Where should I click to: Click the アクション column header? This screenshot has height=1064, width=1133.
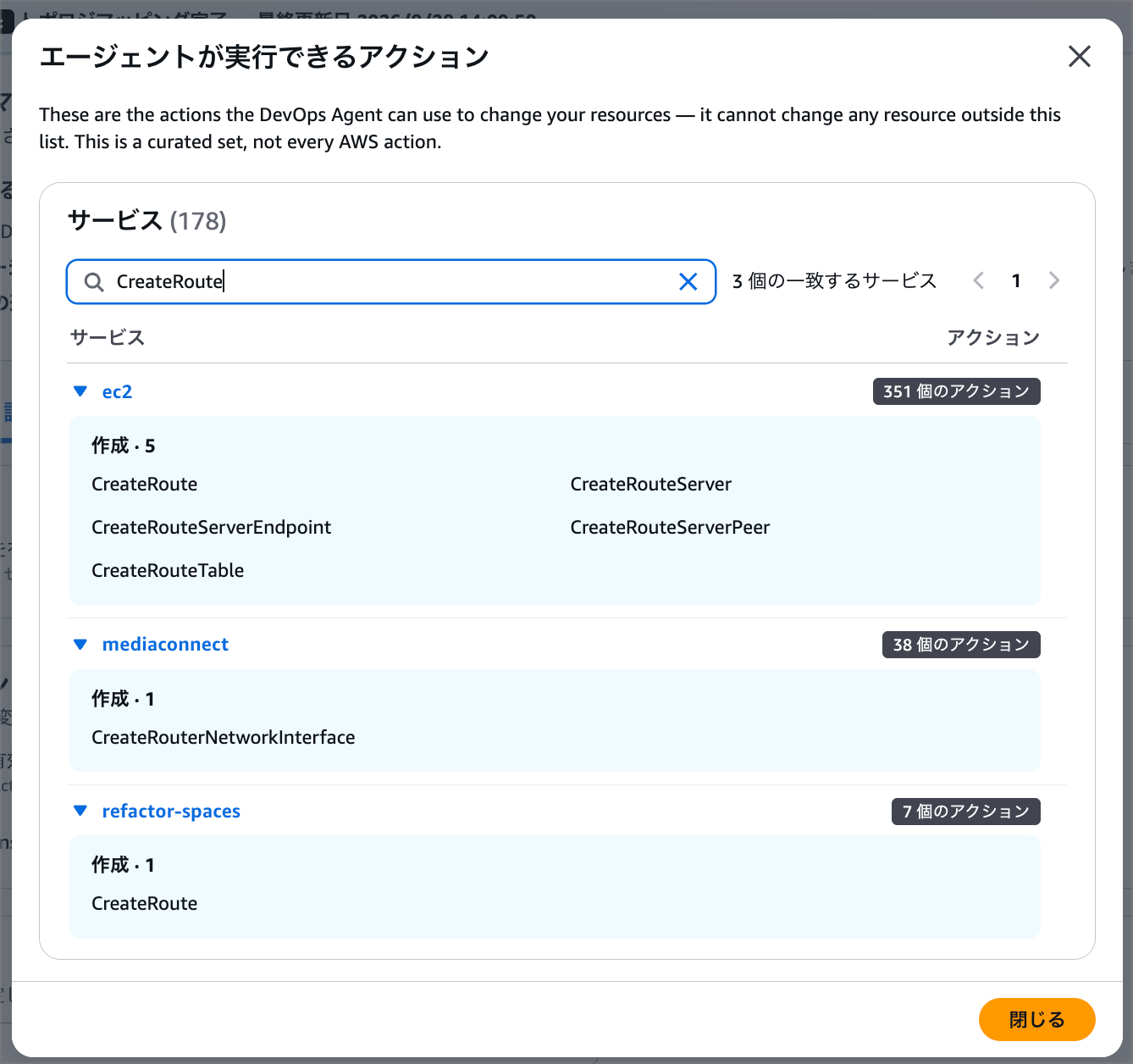coord(992,337)
